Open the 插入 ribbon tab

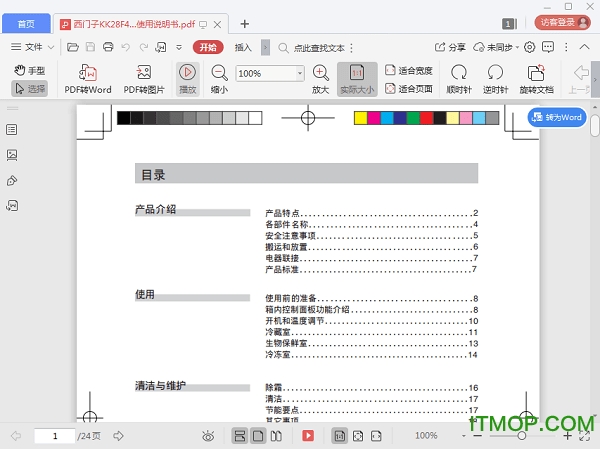[x=243, y=47]
